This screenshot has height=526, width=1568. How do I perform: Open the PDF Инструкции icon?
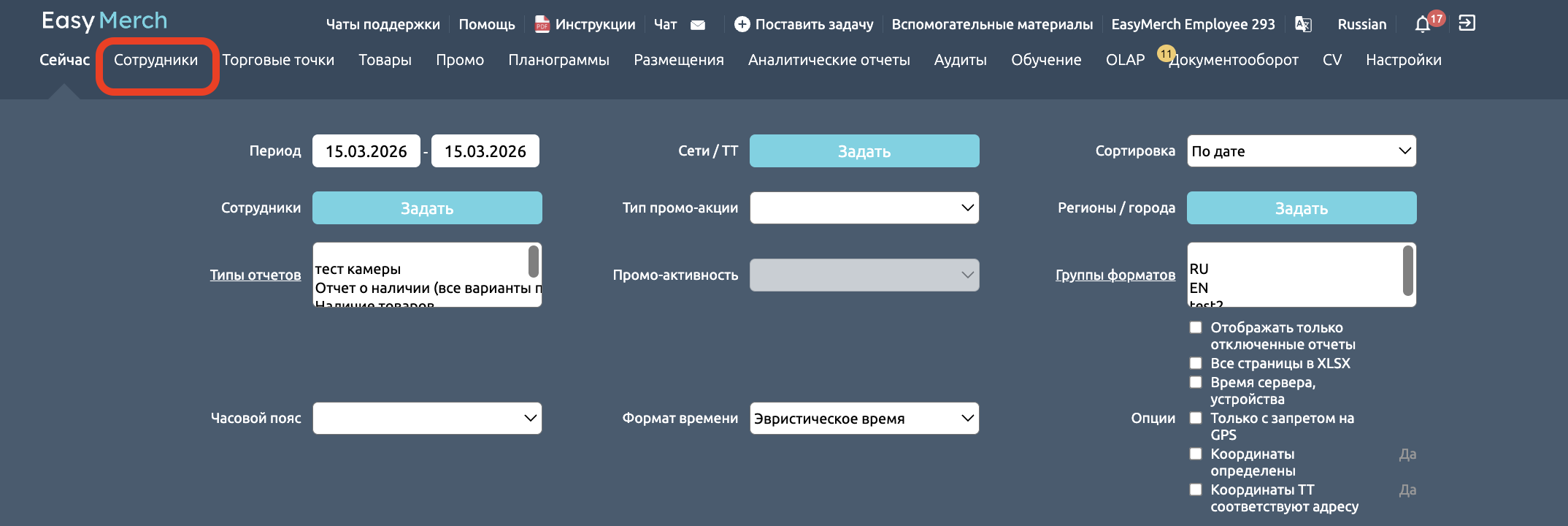coord(542,25)
